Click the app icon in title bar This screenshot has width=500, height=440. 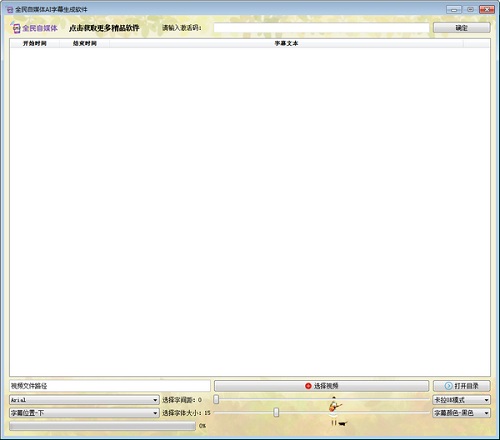10,10
